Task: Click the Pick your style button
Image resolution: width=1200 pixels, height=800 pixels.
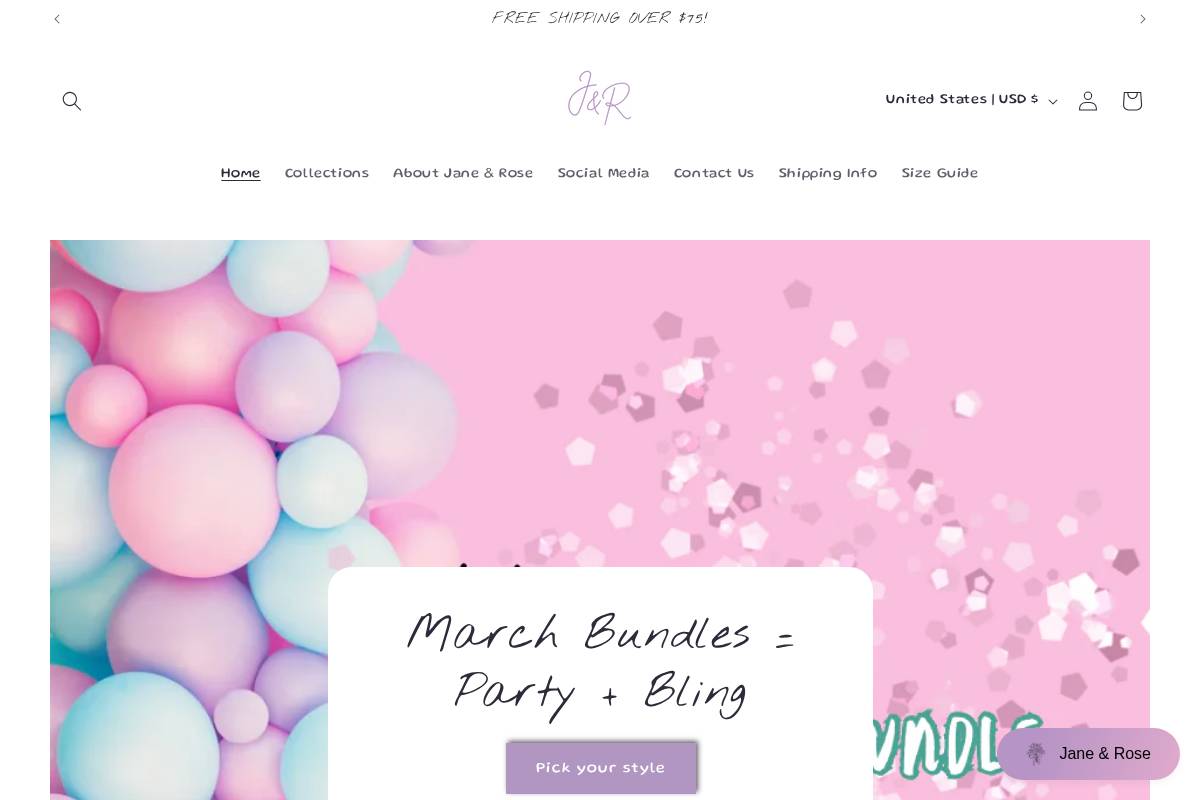Action: click(x=601, y=768)
